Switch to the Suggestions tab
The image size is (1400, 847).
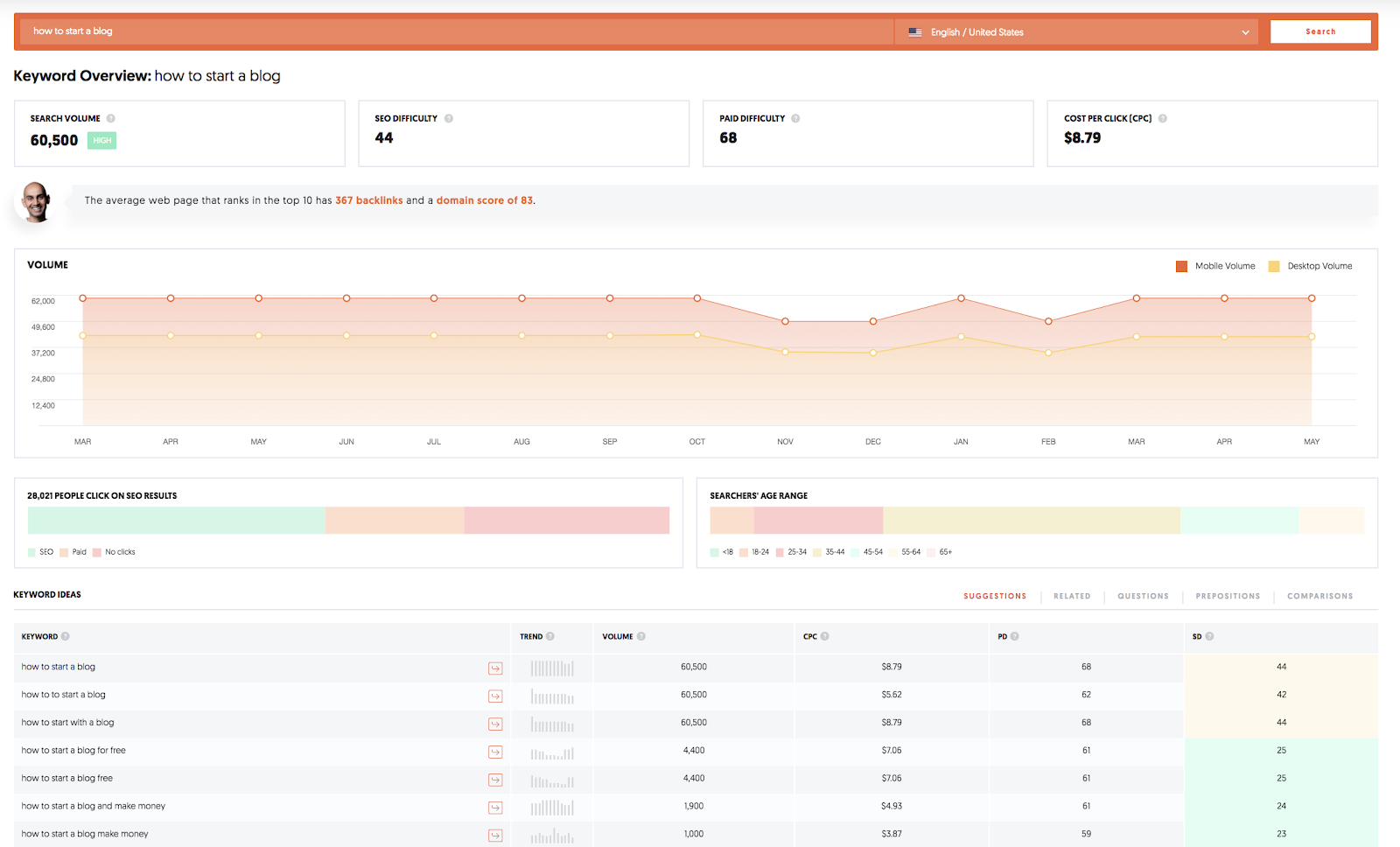[x=995, y=596]
